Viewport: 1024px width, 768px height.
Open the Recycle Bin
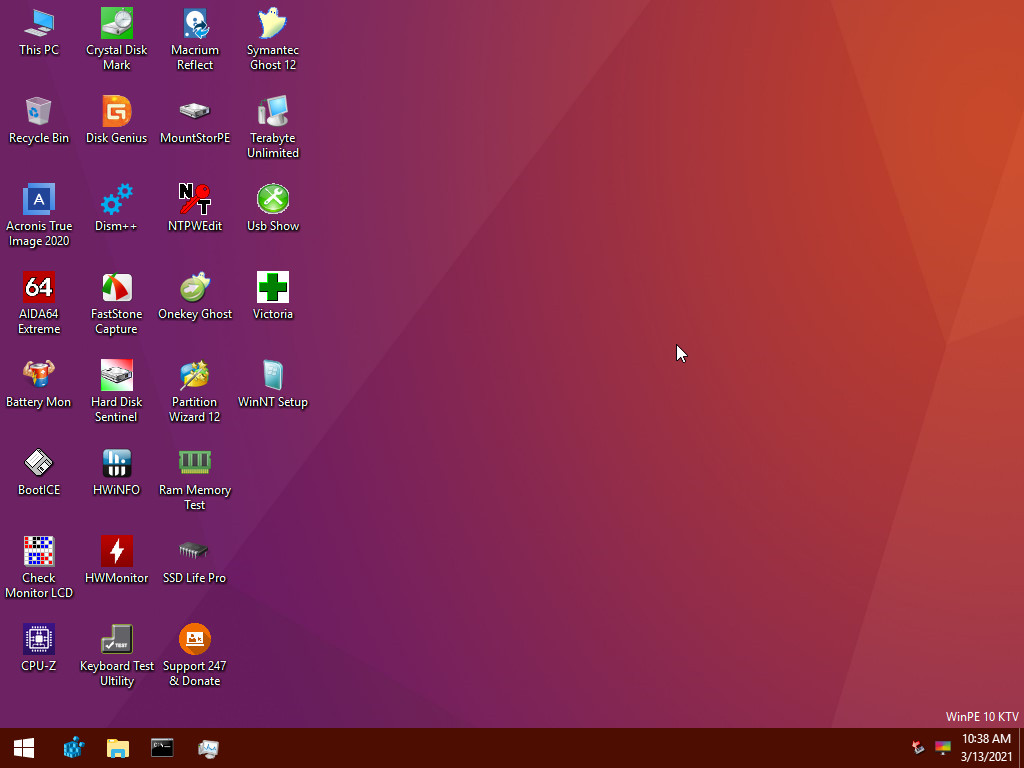[39, 120]
